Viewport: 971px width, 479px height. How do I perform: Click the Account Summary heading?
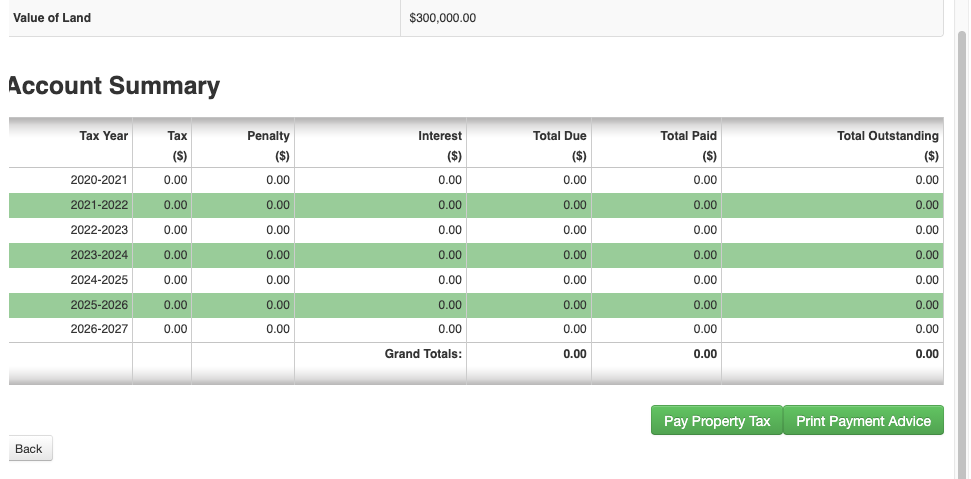[x=113, y=85]
